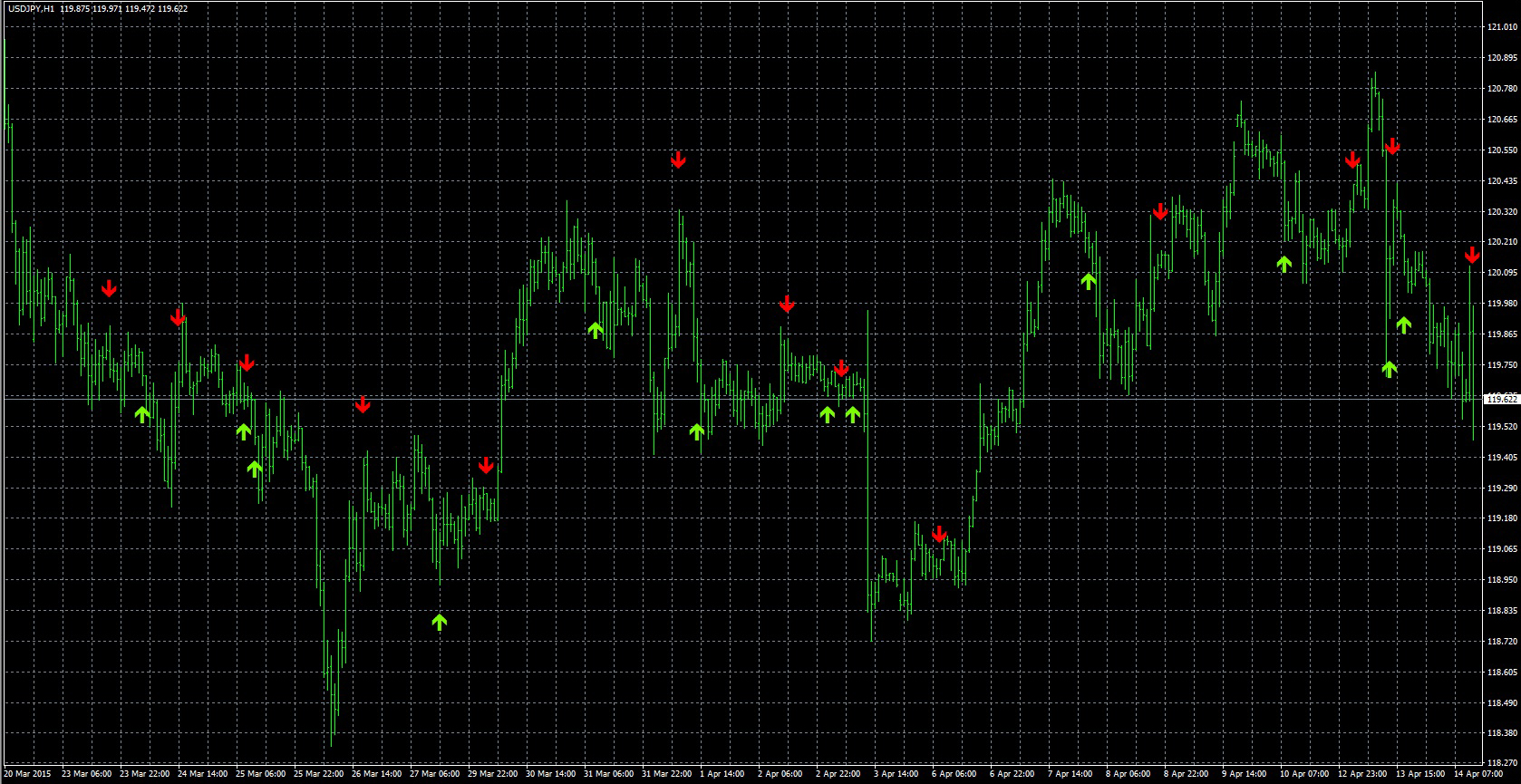
Task: Click the 12 Apr 23:00 time axis label
Action: [x=1362, y=774]
